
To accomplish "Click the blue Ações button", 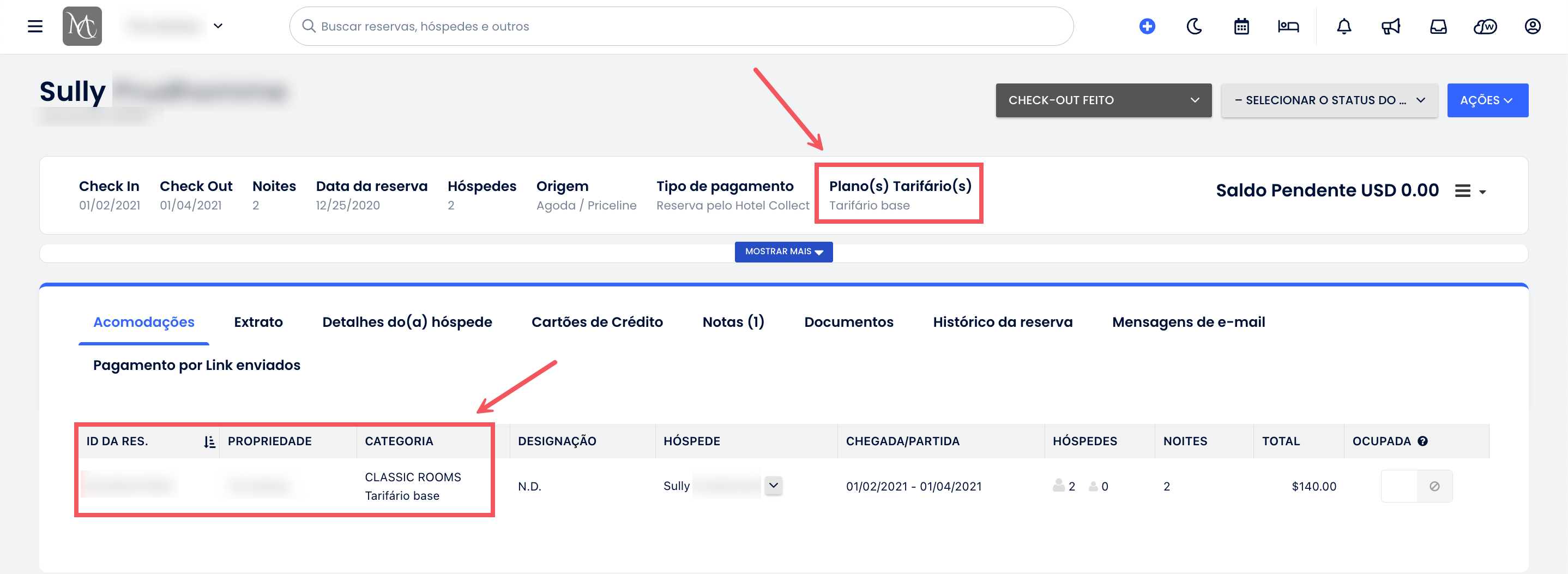I will tap(1486, 100).
